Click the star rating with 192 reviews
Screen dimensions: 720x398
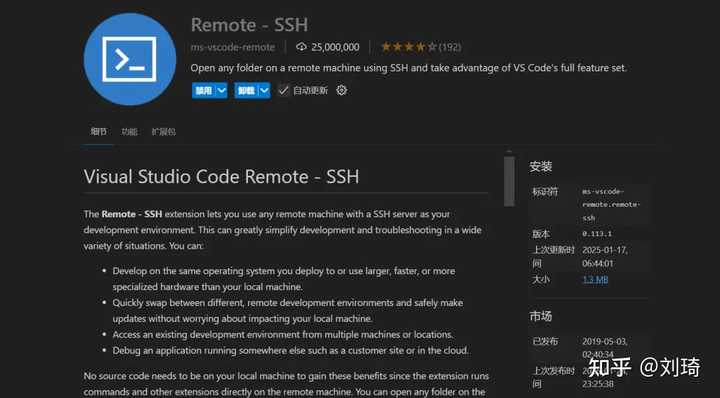pos(421,47)
